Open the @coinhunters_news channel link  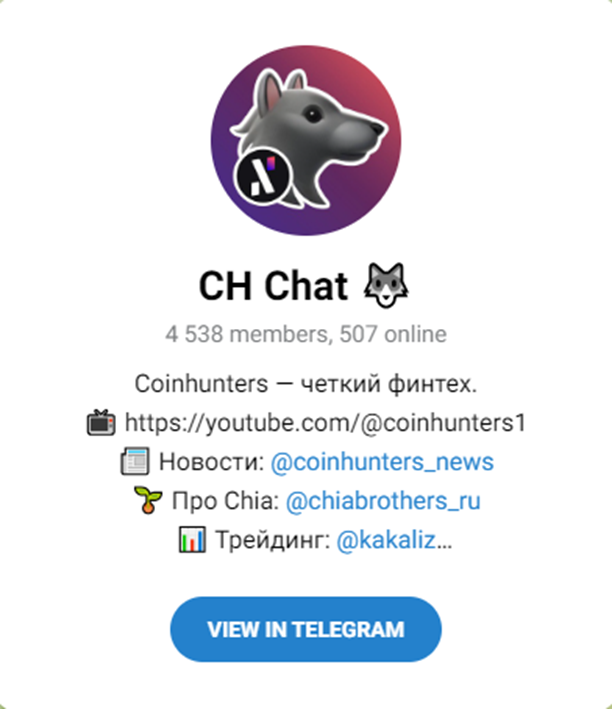click(x=382, y=462)
